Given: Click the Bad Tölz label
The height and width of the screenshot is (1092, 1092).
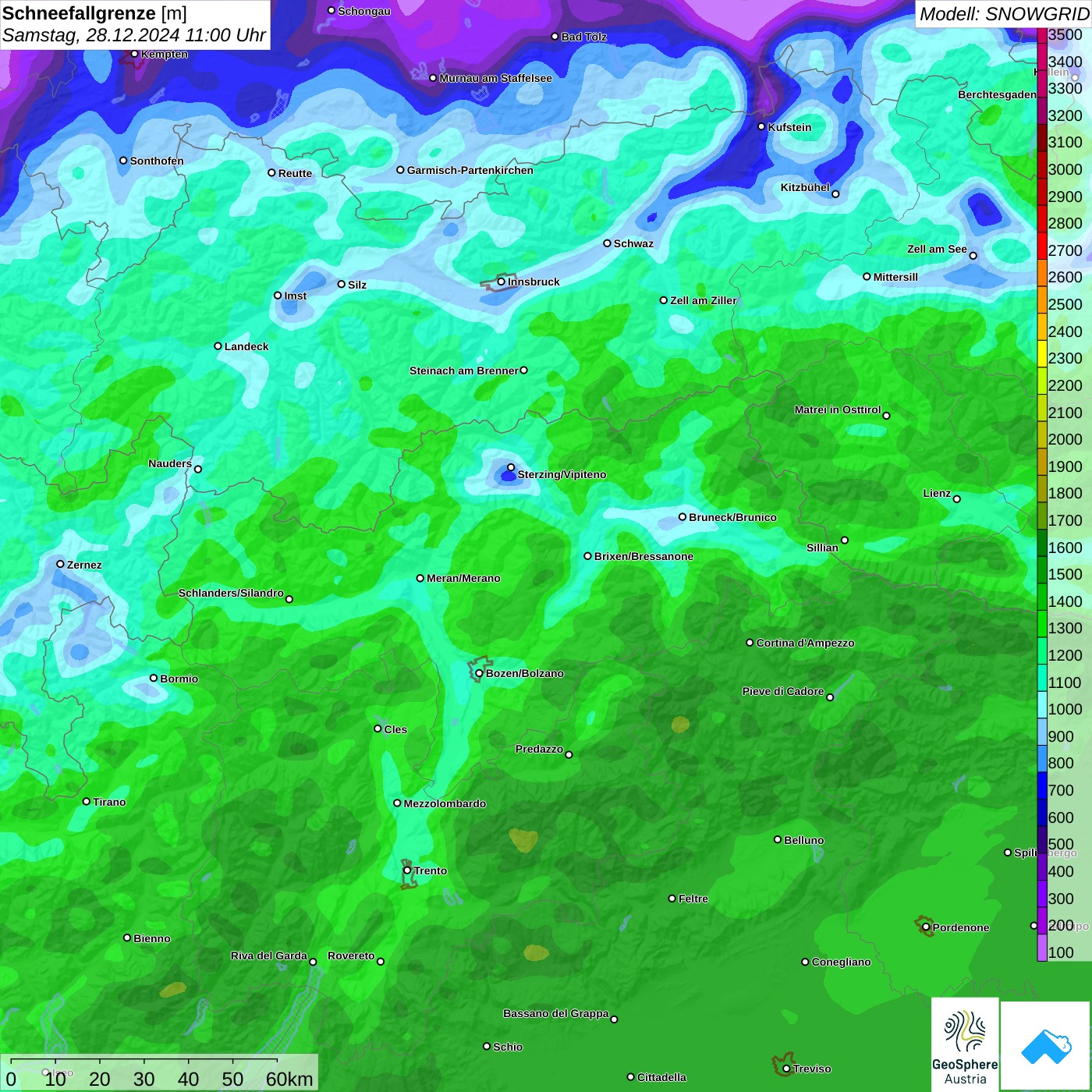Looking at the screenshot, I should tap(583, 37).
